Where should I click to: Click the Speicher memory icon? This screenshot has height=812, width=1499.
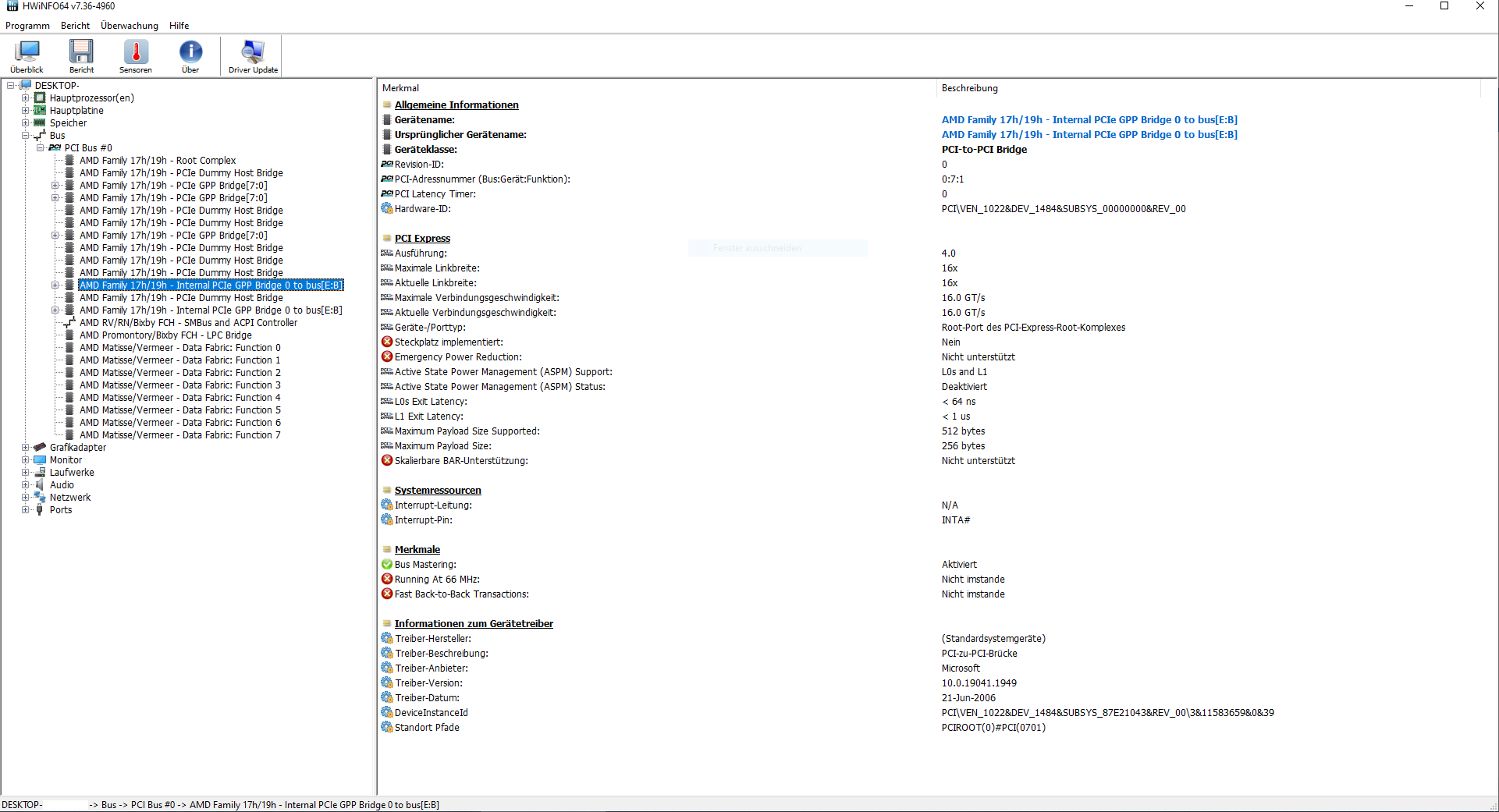(40, 123)
